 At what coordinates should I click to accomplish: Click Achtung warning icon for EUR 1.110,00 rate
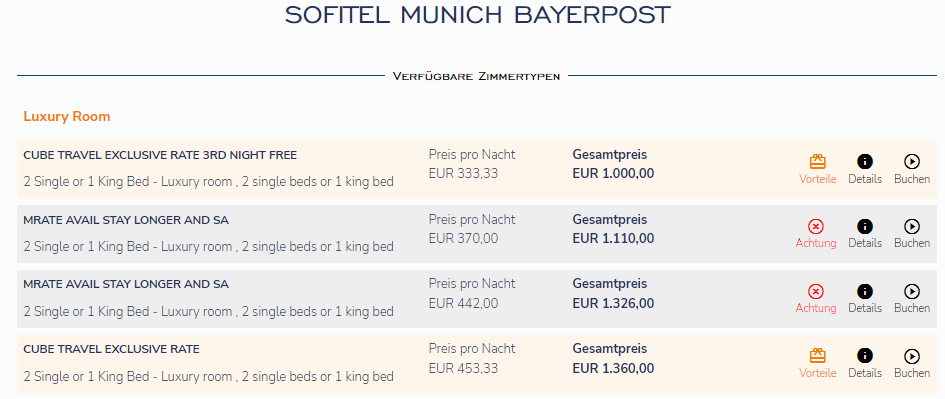(815, 227)
